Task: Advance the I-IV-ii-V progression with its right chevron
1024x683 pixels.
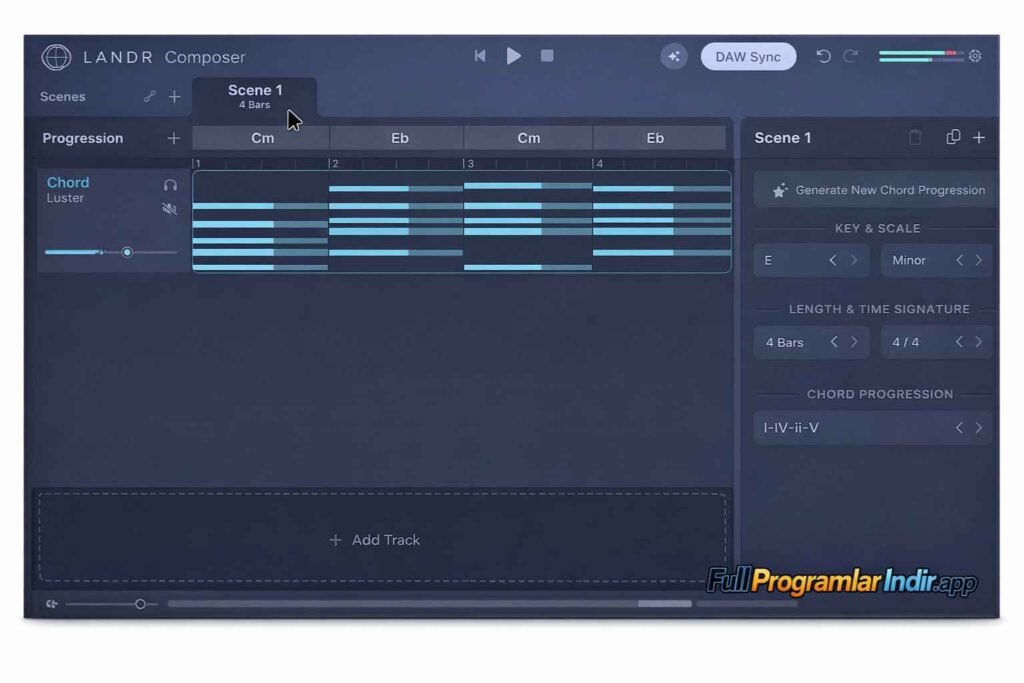Action: (978, 427)
